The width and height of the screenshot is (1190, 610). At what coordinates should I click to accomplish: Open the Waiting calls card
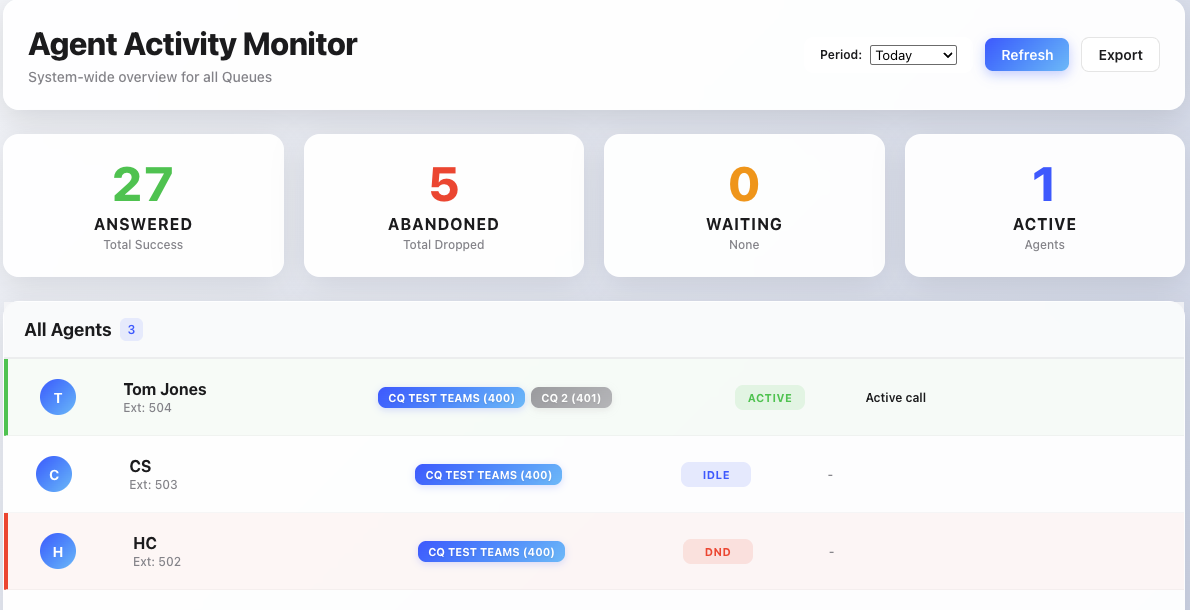click(x=745, y=206)
